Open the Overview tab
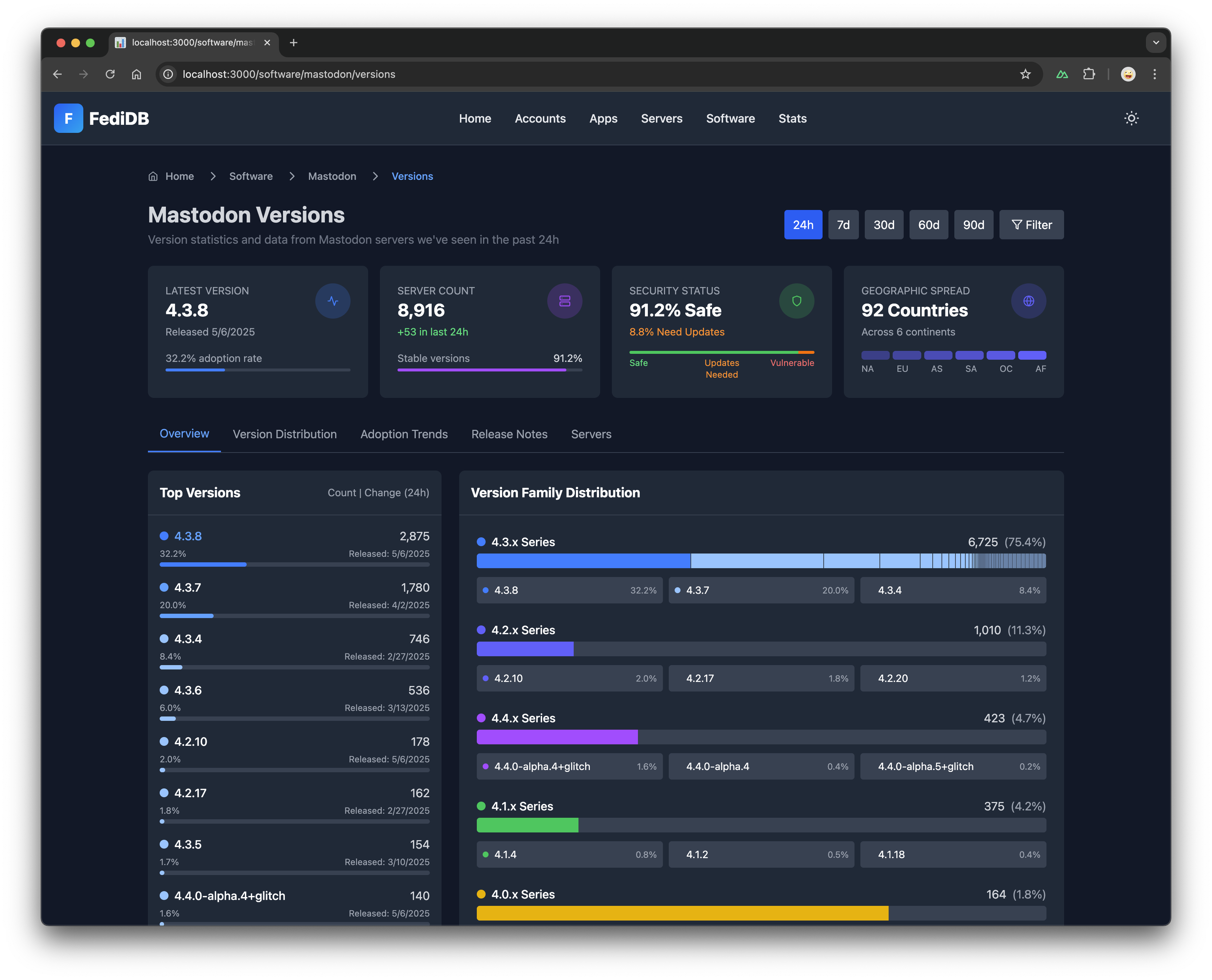This screenshot has height=980, width=1212. (184, 434)
